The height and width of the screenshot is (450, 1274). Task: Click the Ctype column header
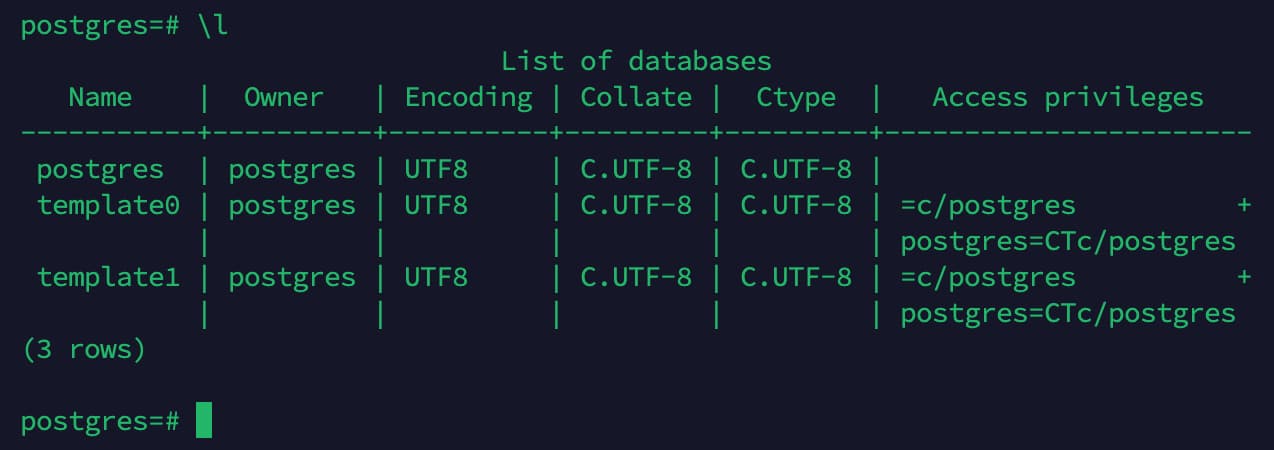796,97
